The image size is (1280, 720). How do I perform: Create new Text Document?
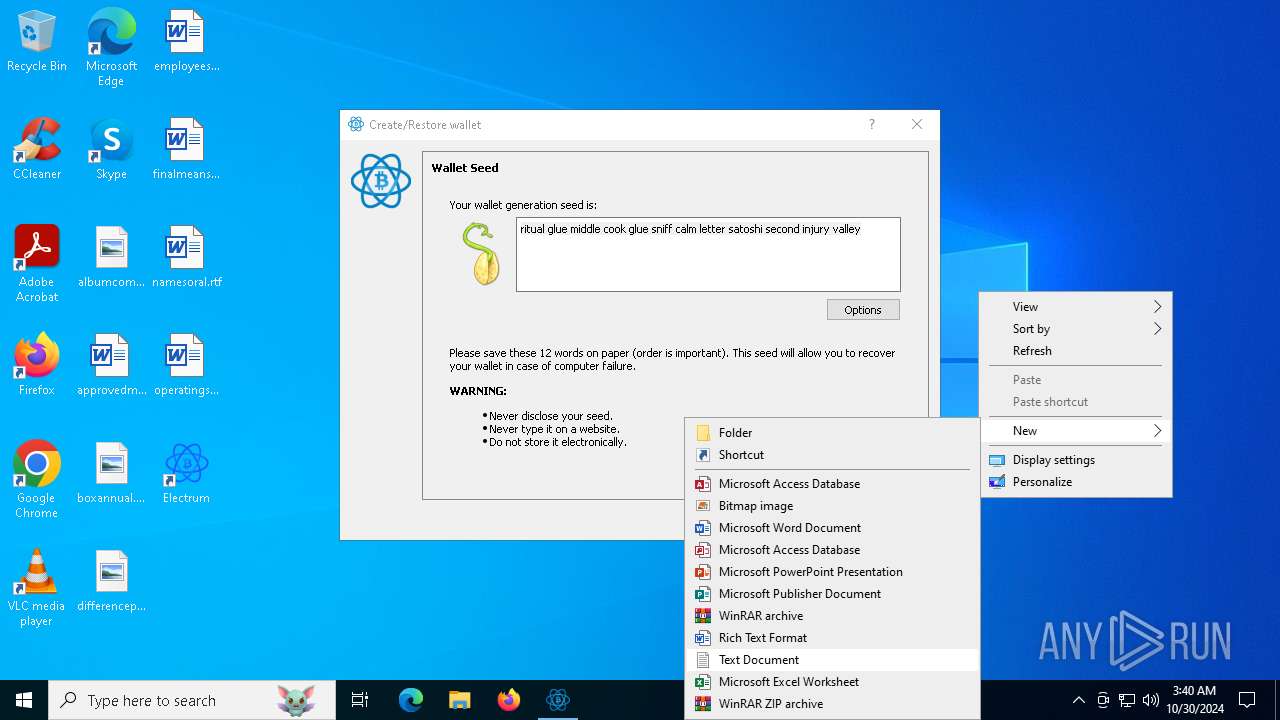pos(832,660)
